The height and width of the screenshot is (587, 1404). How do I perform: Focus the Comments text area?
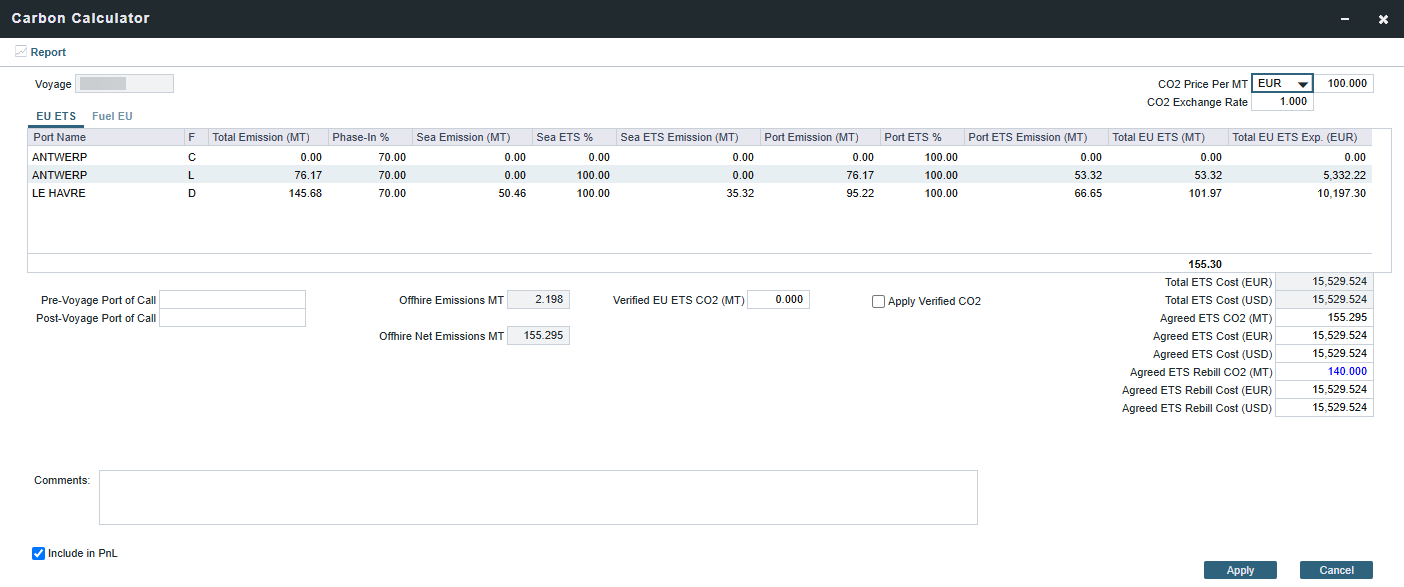coord(538,497)
